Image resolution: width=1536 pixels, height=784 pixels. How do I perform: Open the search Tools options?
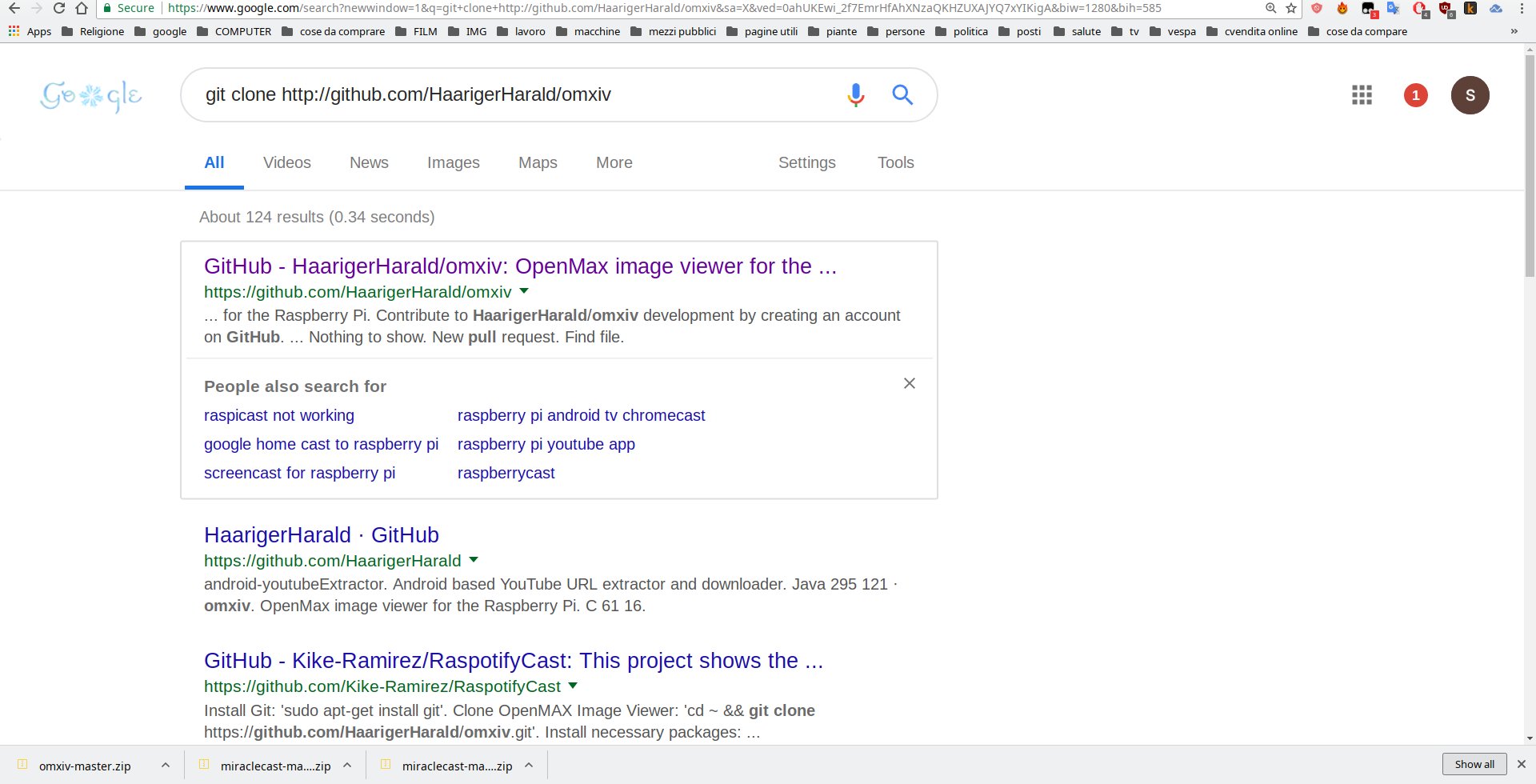pyautogui.click(x=895, y=162)
